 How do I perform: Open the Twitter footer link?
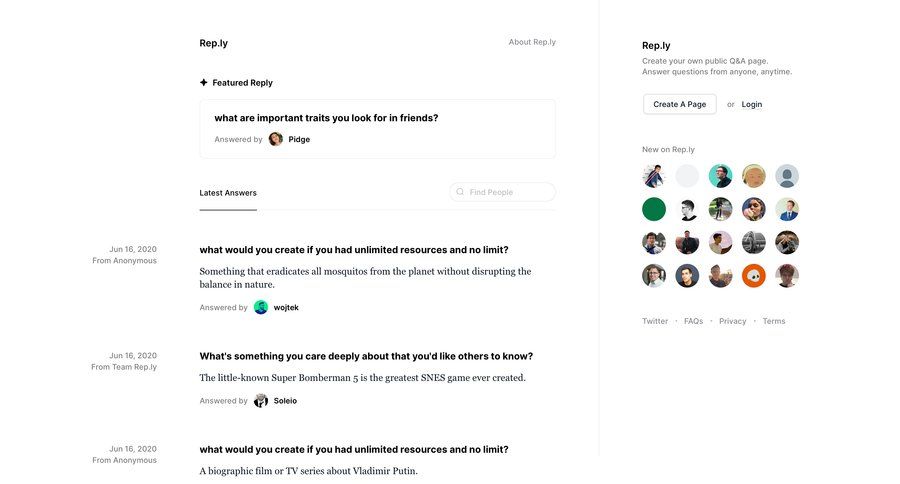pyautogui.click(x=655, y=321)
